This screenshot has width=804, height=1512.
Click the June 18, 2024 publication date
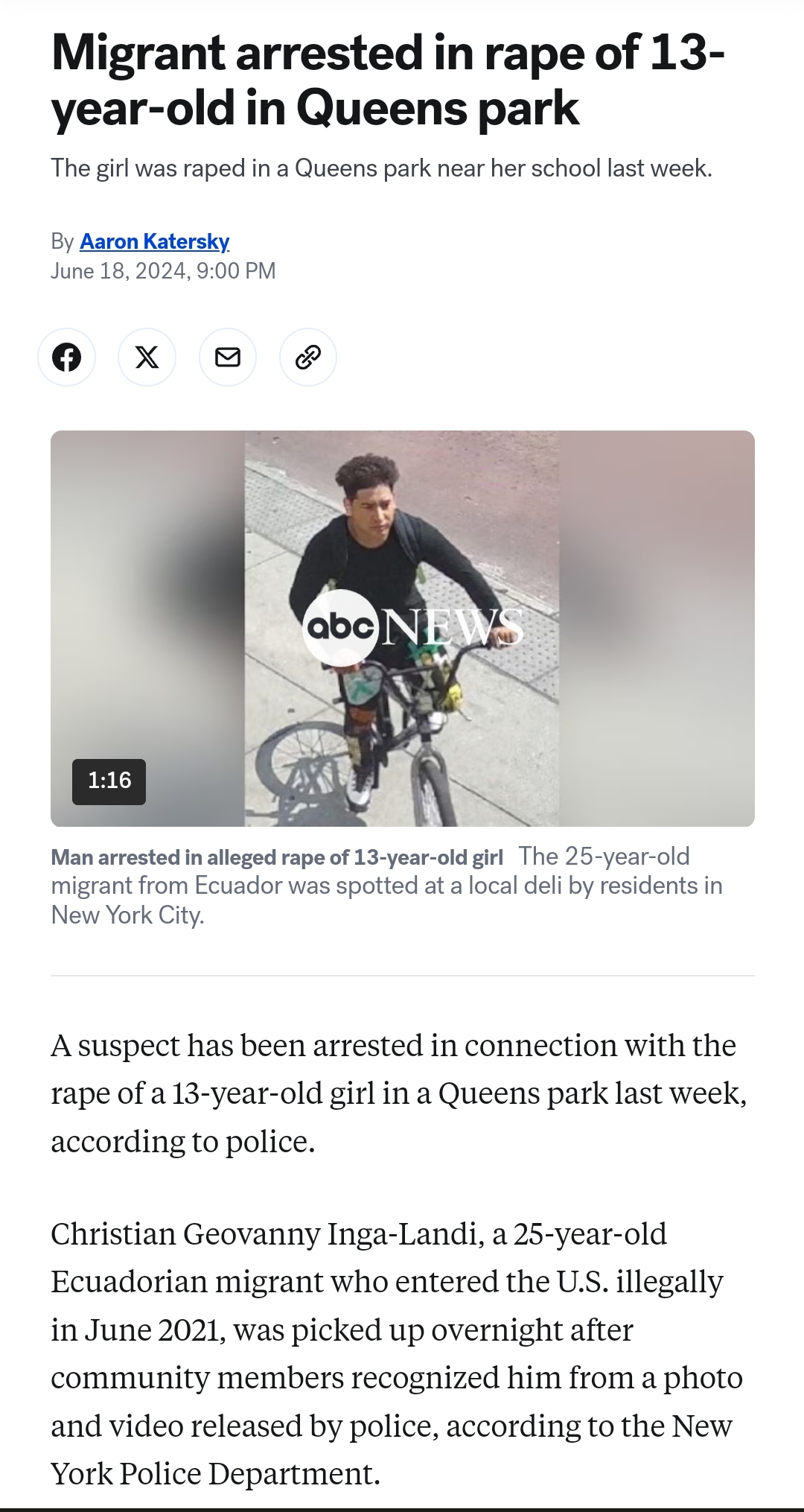[163, 271]
